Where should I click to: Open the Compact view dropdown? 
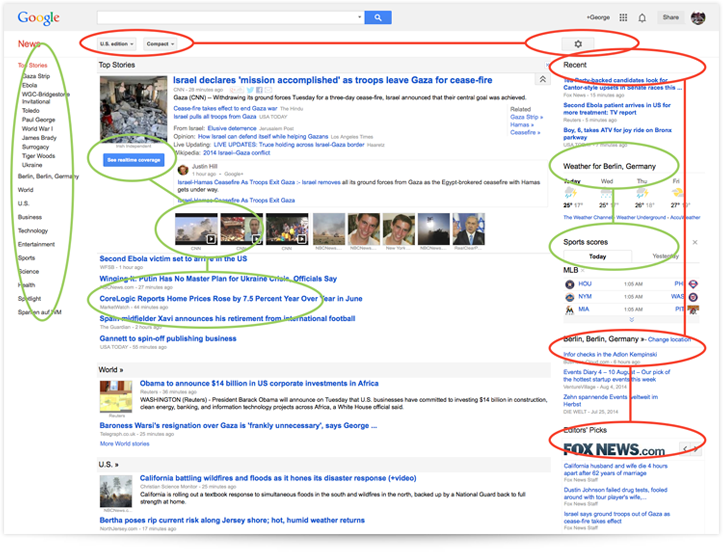click(160, 44)
